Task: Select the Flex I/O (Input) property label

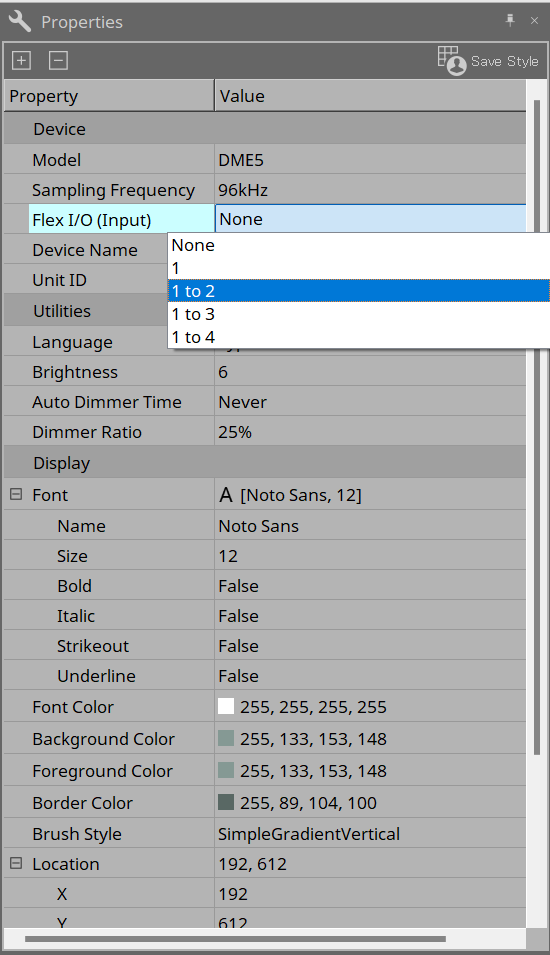Action: pyautogui.click(x=92, y=220)
